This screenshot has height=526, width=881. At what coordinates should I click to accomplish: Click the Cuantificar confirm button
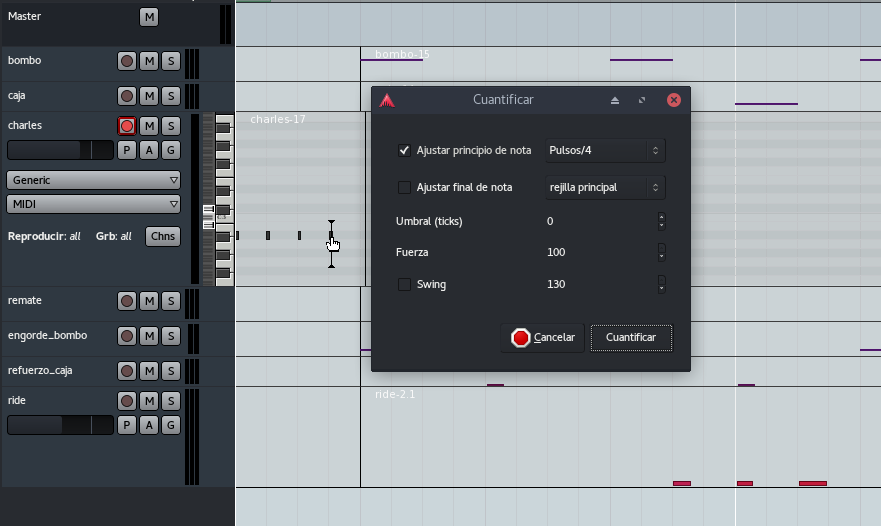click(x=631, y=338)
